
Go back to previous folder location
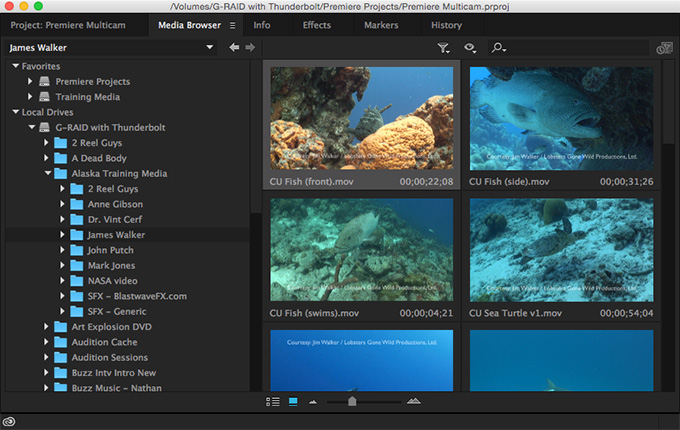tap(234, 47)
